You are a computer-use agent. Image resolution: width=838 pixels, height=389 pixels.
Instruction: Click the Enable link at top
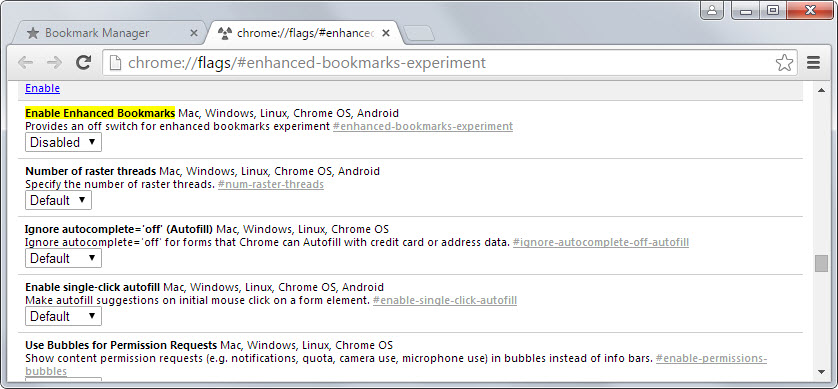coord(42,88)
